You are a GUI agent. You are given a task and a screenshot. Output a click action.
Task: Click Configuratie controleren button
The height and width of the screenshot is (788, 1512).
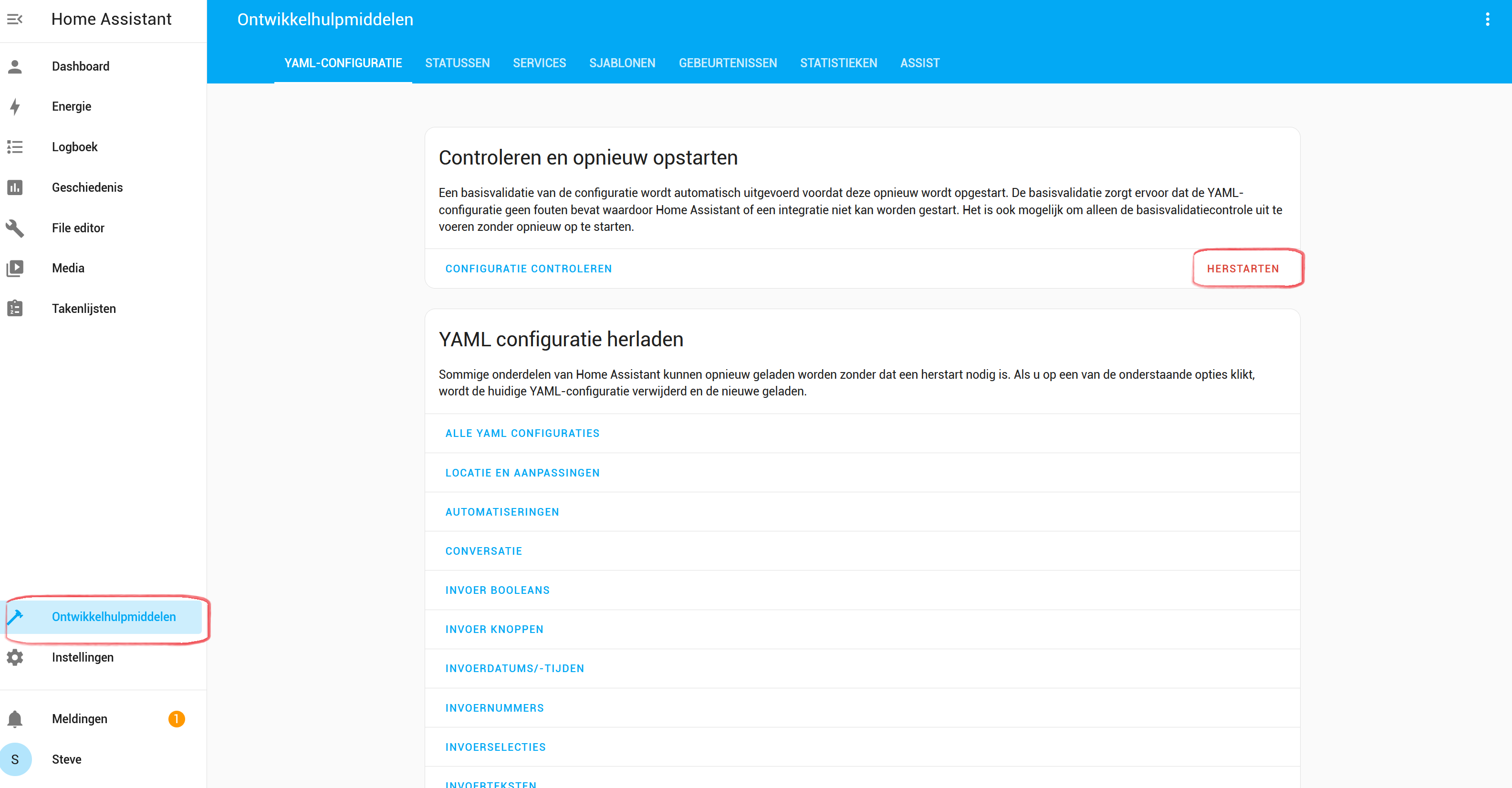[528, 269]
